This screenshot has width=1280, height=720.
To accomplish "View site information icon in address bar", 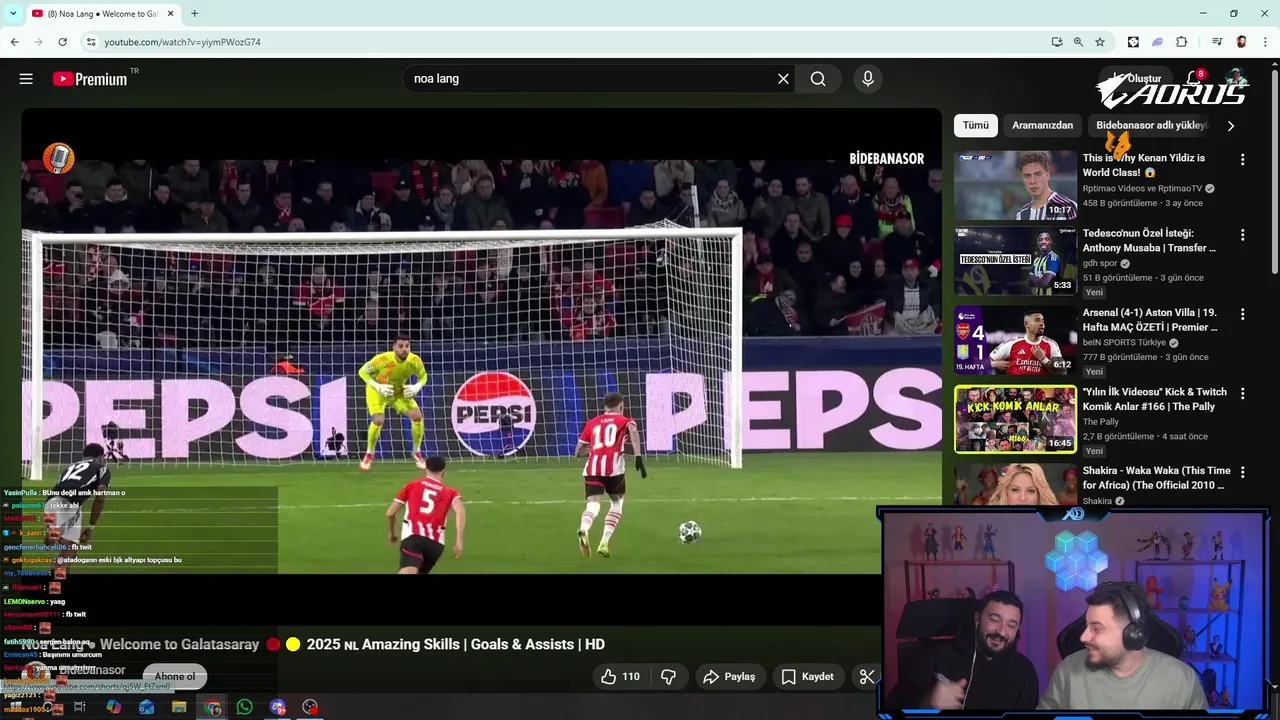I will coord(91,42).
